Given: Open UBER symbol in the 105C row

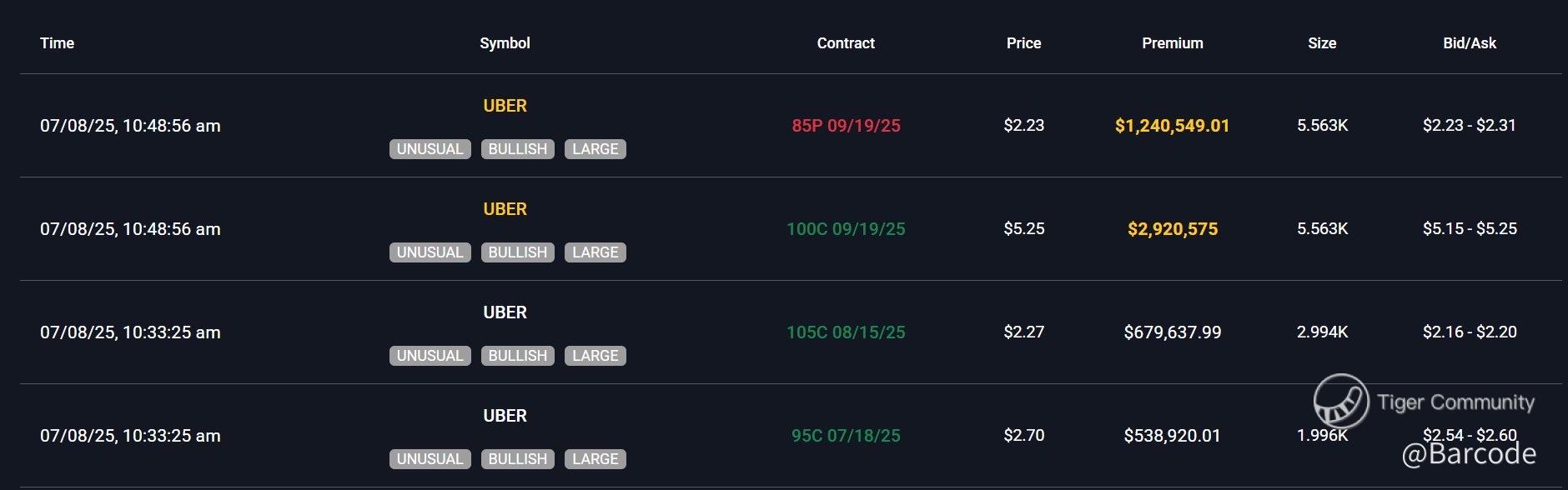Looking at the screenshot, I should 505,312.
